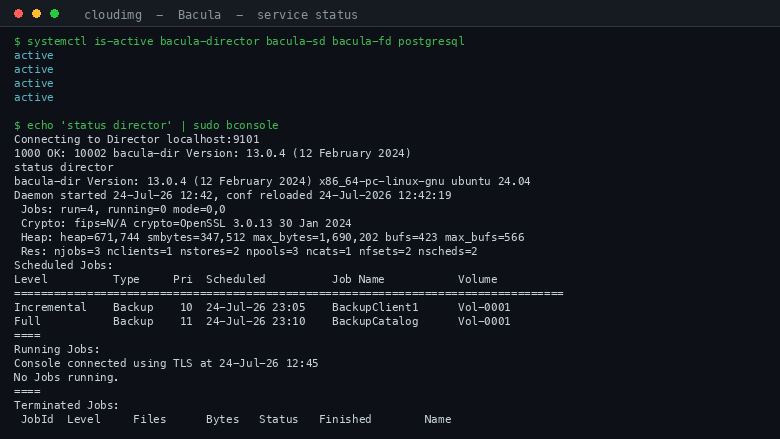Click the 'Job Name' column header
This screenshot has height=439, width=780.
[358, 279]
